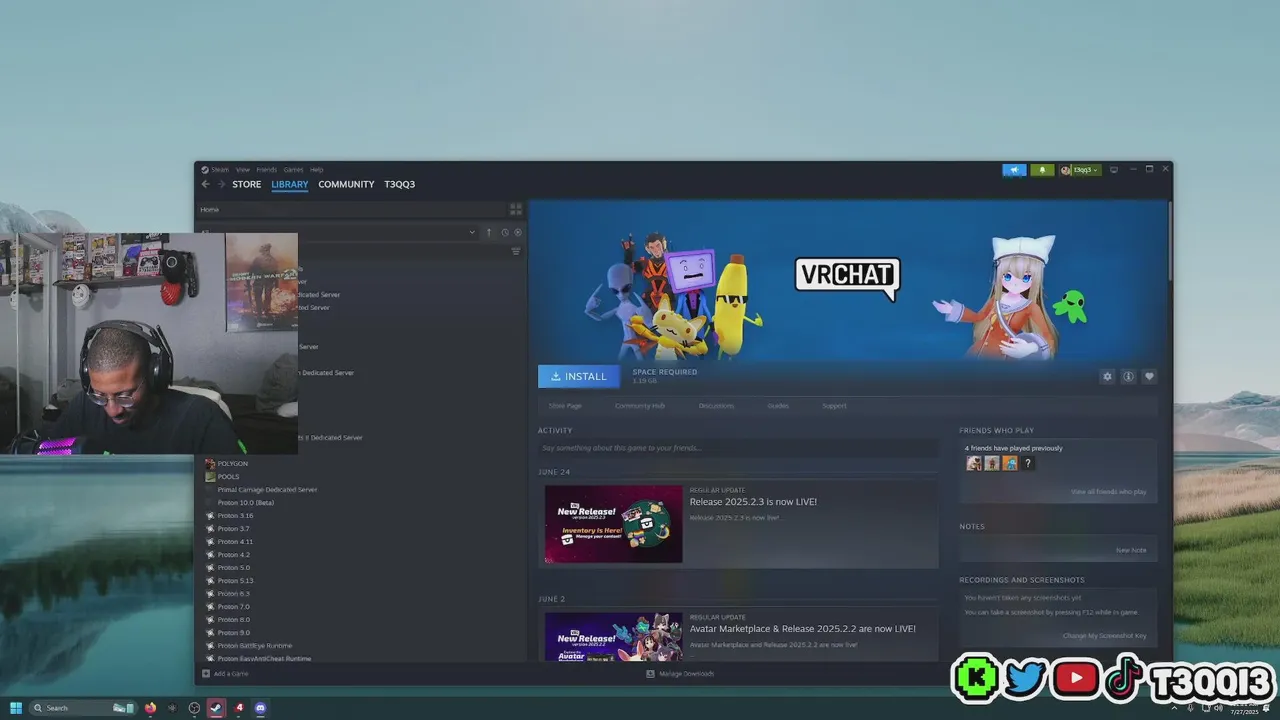
Task: Open the VRChat Discussions tab
Action: (x=716, y=406)
